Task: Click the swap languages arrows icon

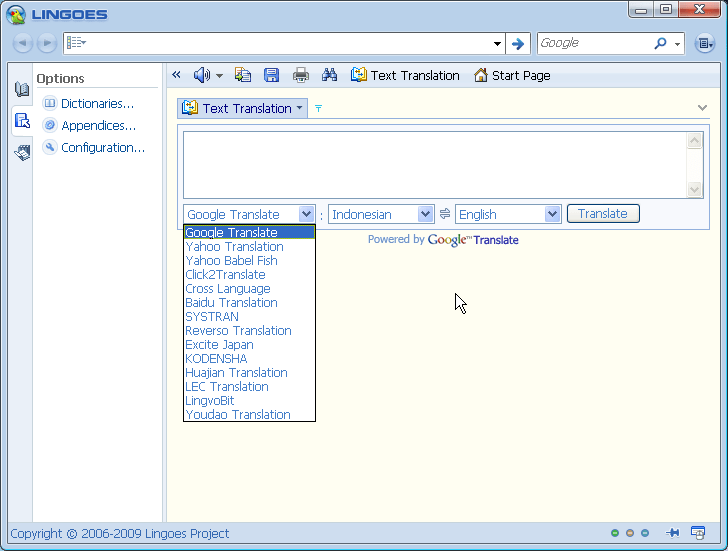Action: point(445,214)
